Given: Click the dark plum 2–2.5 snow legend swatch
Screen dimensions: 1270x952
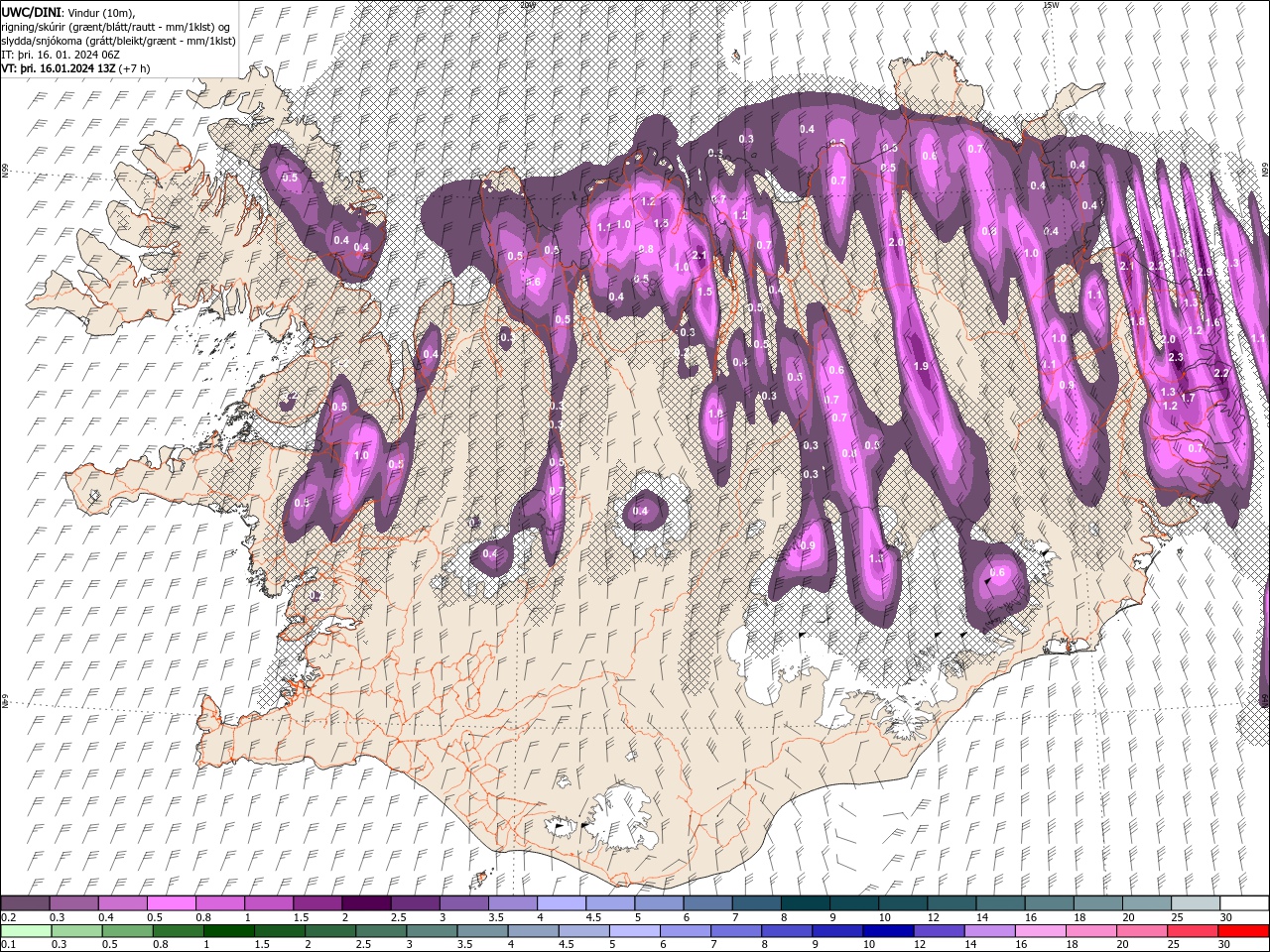Looking at the screenshot, I should (x=365, y=903).
